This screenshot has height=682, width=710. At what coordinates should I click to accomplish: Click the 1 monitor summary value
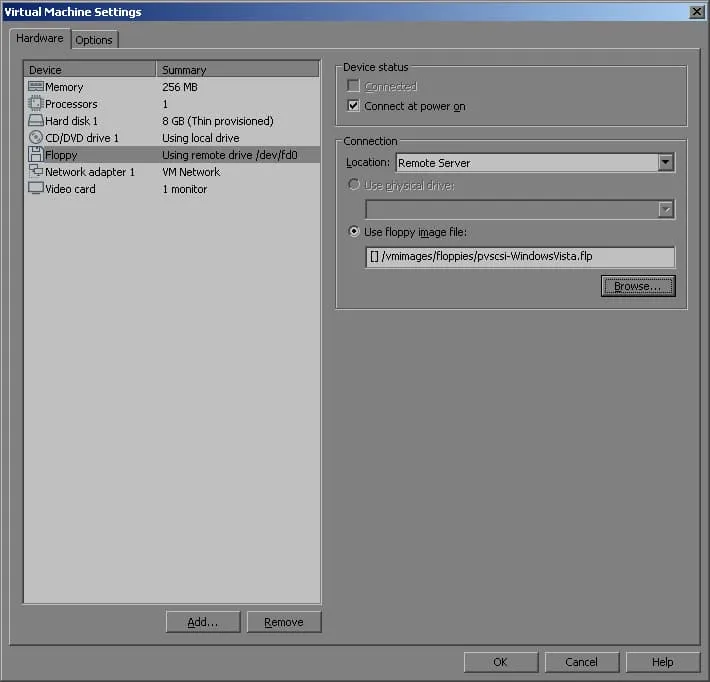184,189
